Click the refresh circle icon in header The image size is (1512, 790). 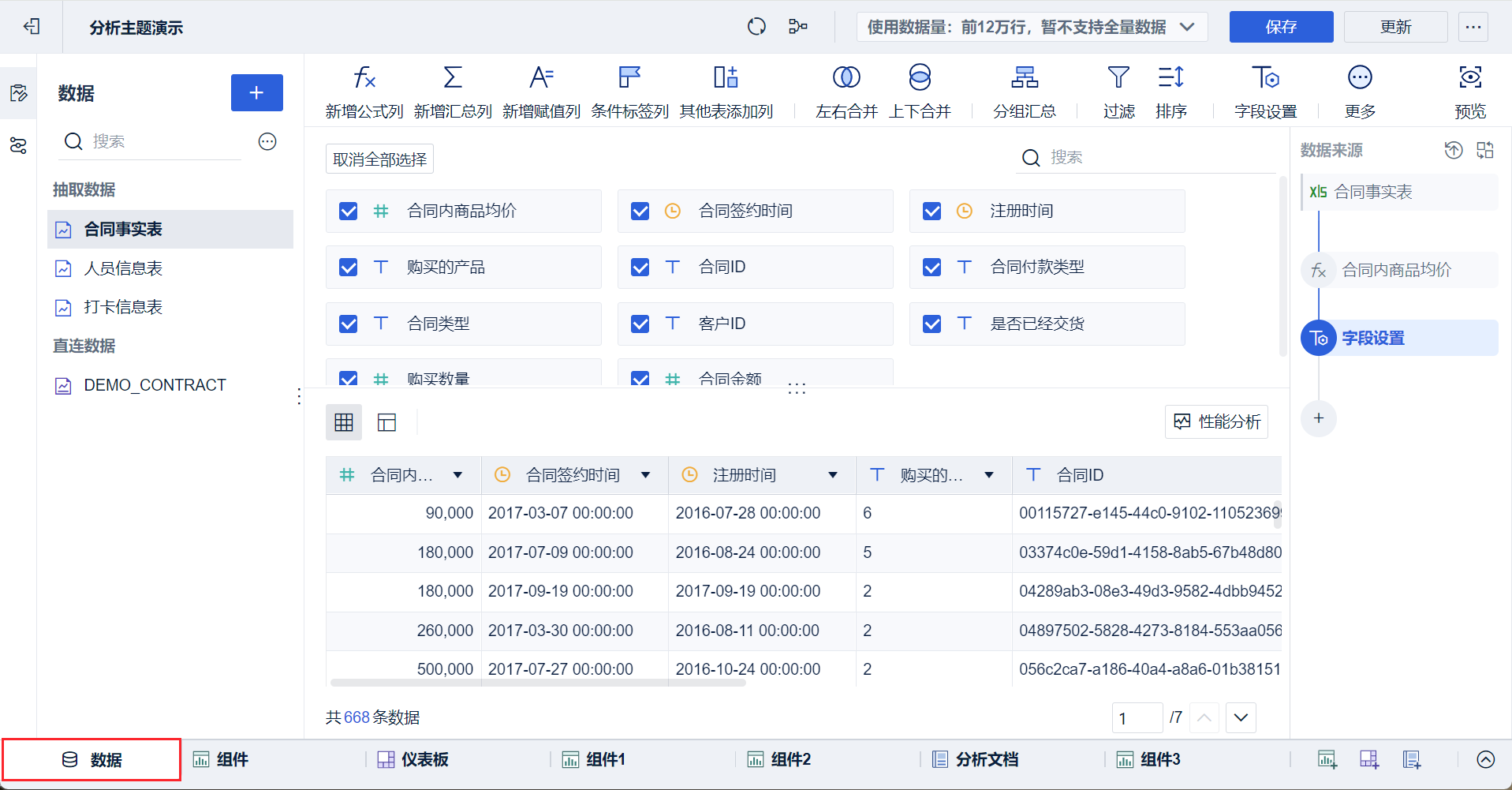(x=756, y=27)
